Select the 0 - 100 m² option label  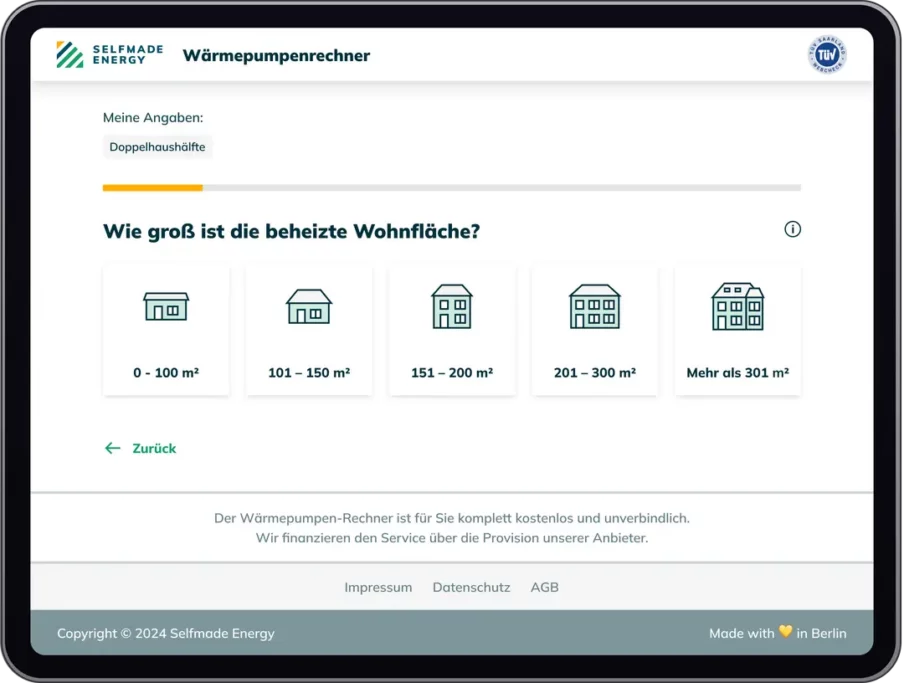tap(166, 373)
